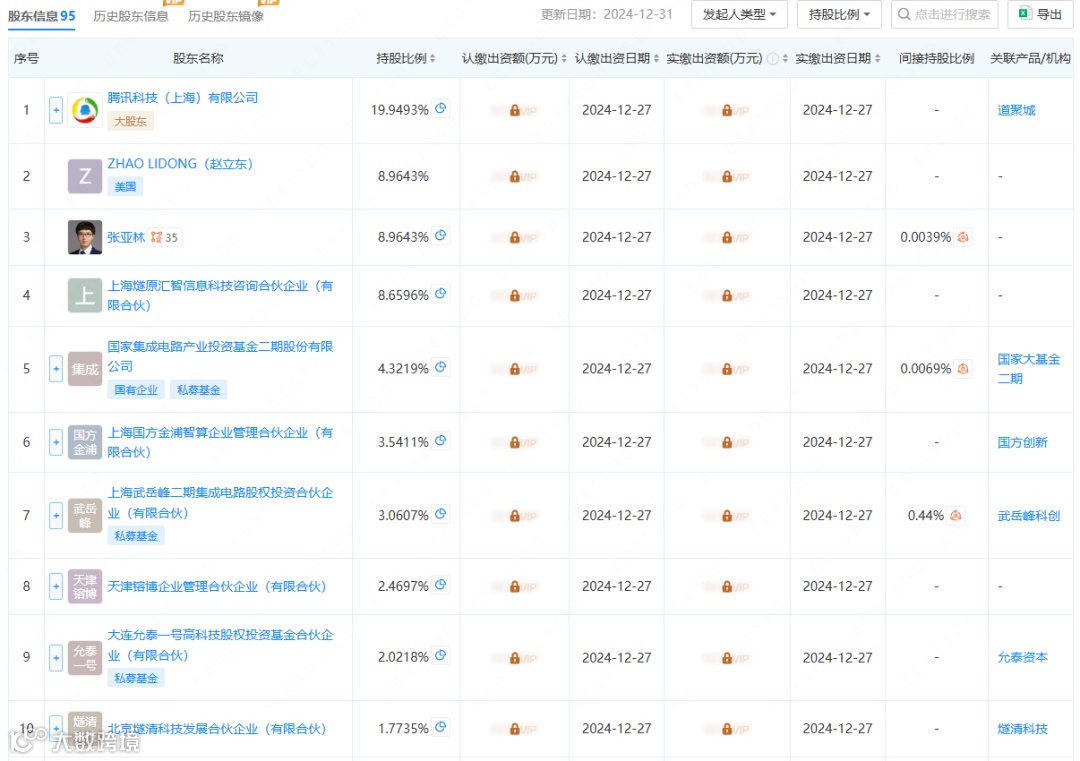Open 上海燧原汇智信息科技咨询合伙企业 link
The height and width of the screenshot is (761, 1080).
pos(220,295)
